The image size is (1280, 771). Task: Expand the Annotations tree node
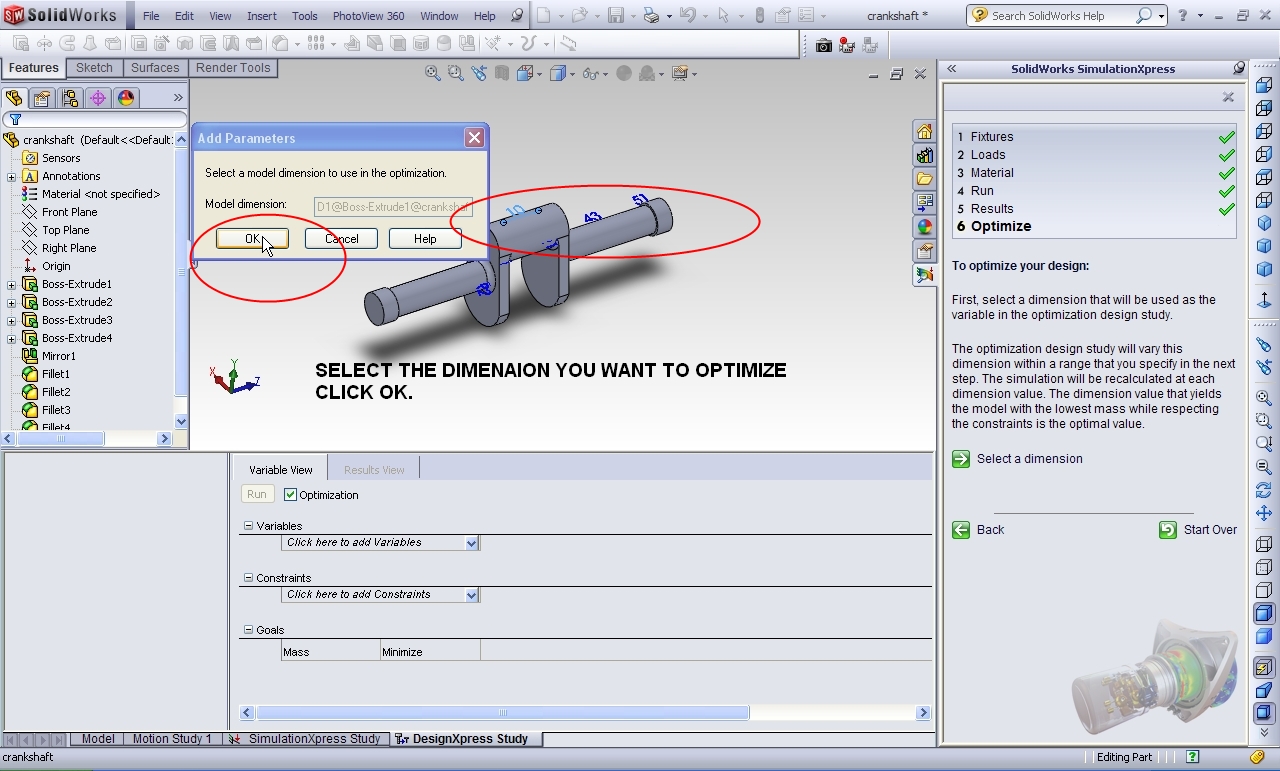point(12,177)
